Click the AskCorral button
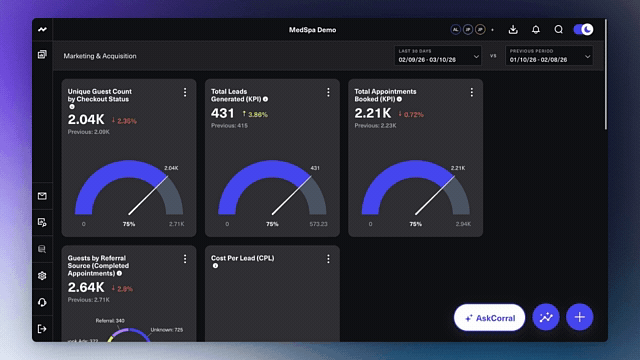 coord(489,318)
